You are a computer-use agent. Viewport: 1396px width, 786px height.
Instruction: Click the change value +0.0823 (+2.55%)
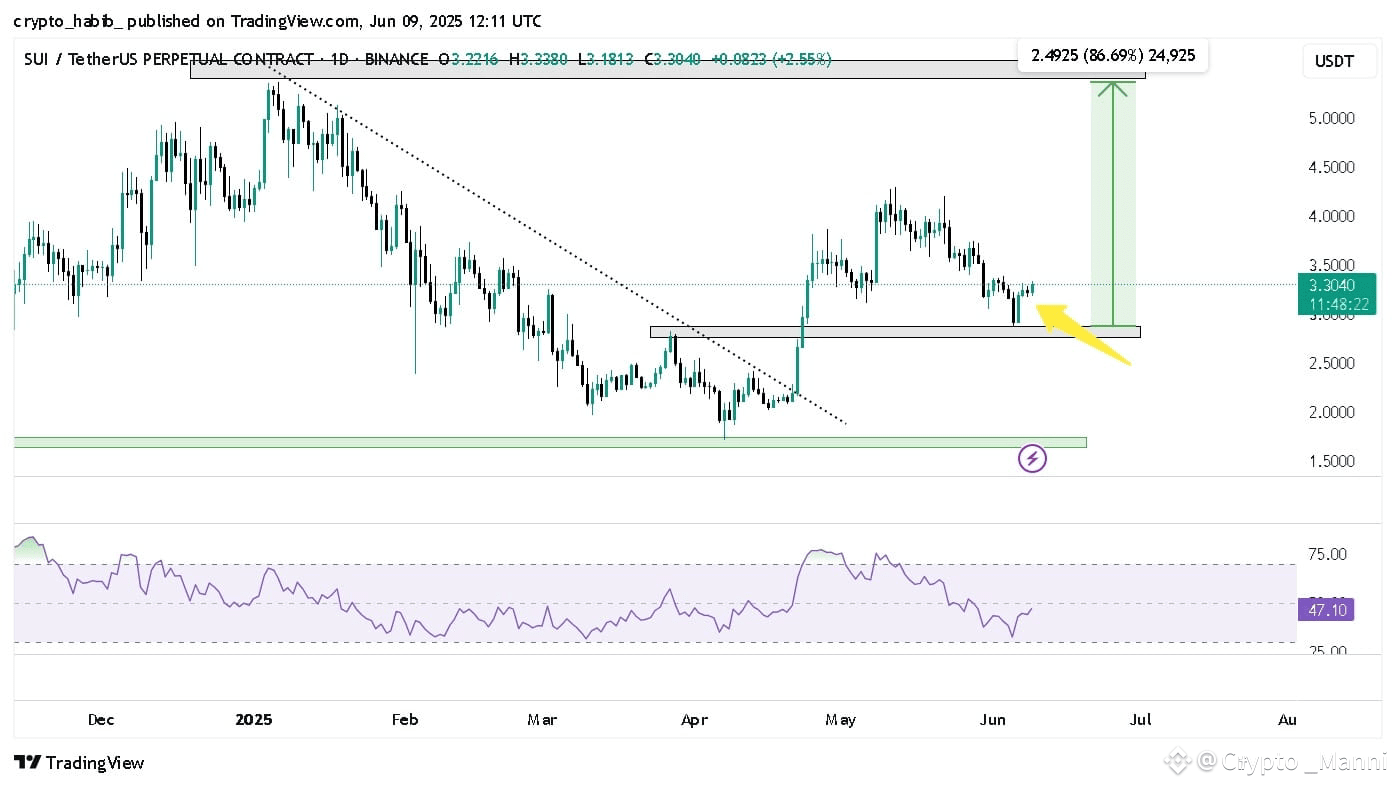[x=771, y=60]
